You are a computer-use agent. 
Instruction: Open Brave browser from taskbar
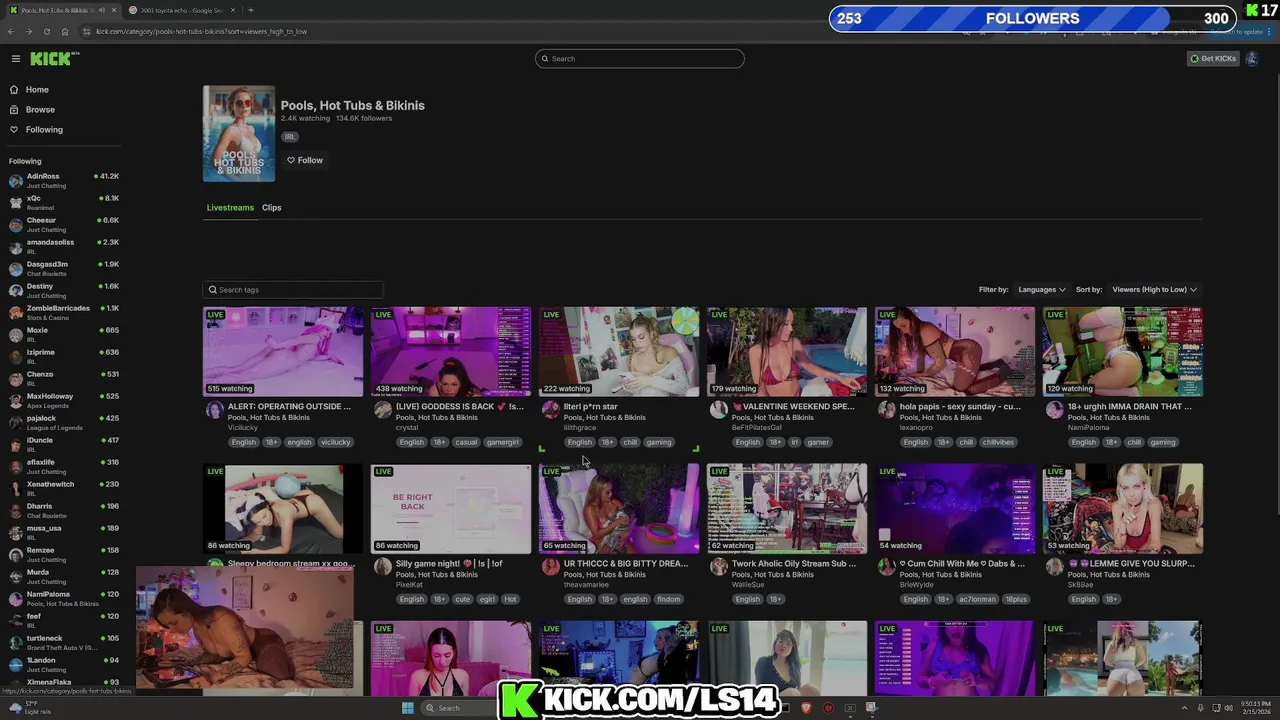[806, 708]
